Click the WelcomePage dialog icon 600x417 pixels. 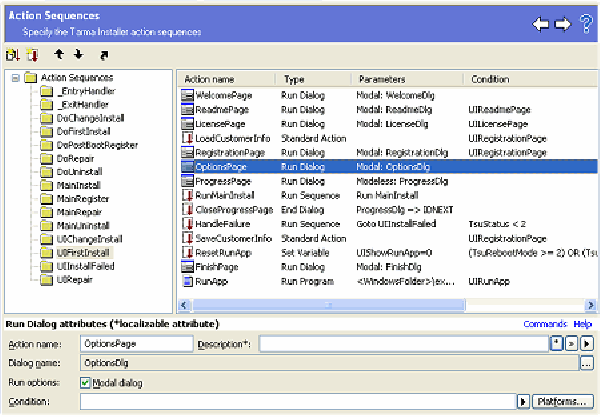[x=187, y=95]
